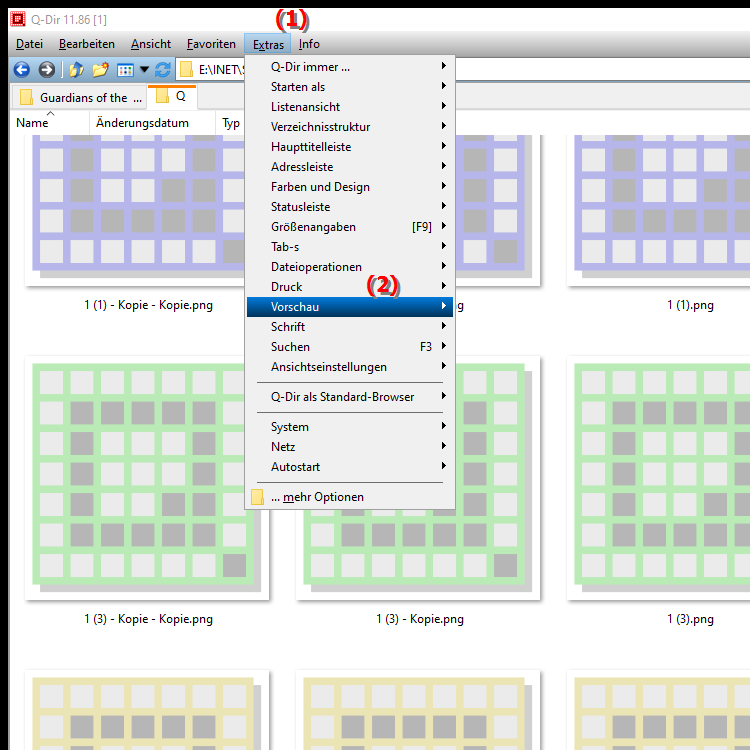Image resolution: width=750 pixels, height=750 pixels.
Task: Click the file name 1 (3) - Kopie.png
Action: (x=420, y=619)
